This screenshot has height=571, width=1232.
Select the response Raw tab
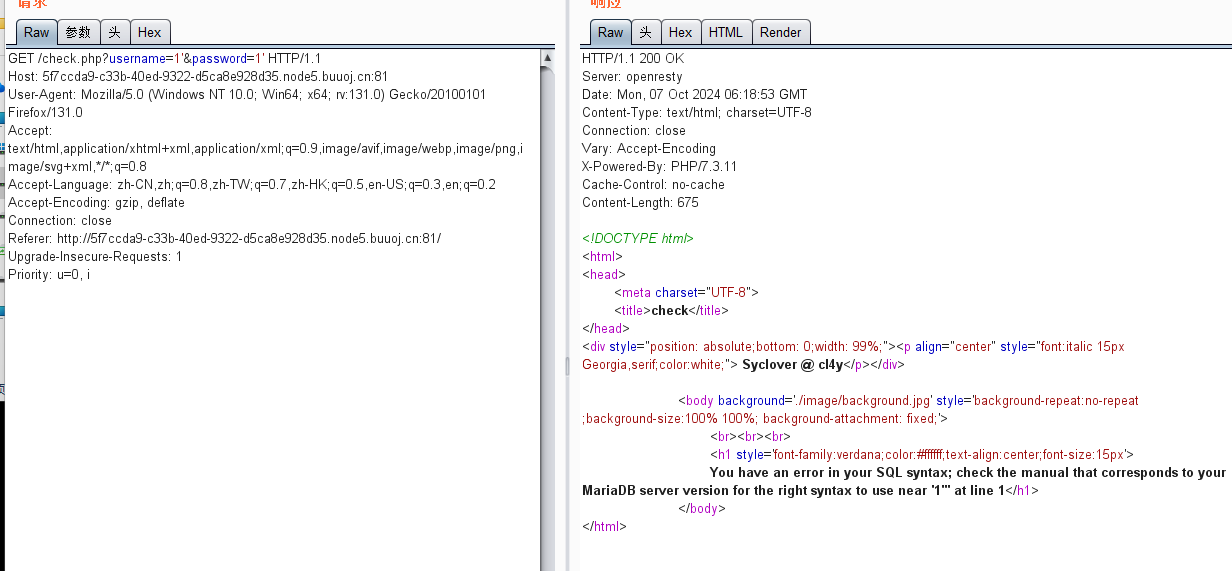610,32
